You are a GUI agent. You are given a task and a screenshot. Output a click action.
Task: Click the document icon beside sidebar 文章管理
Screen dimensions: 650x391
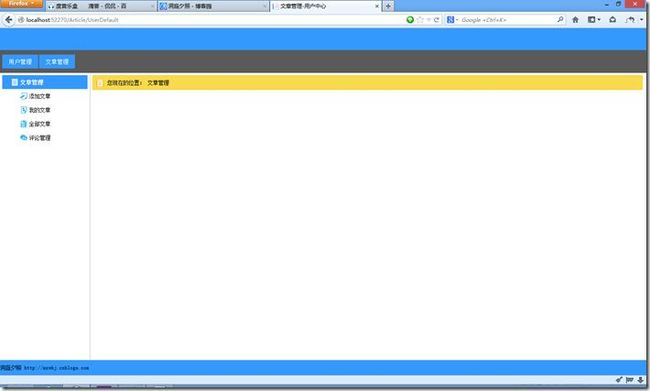tap(15, 82)
